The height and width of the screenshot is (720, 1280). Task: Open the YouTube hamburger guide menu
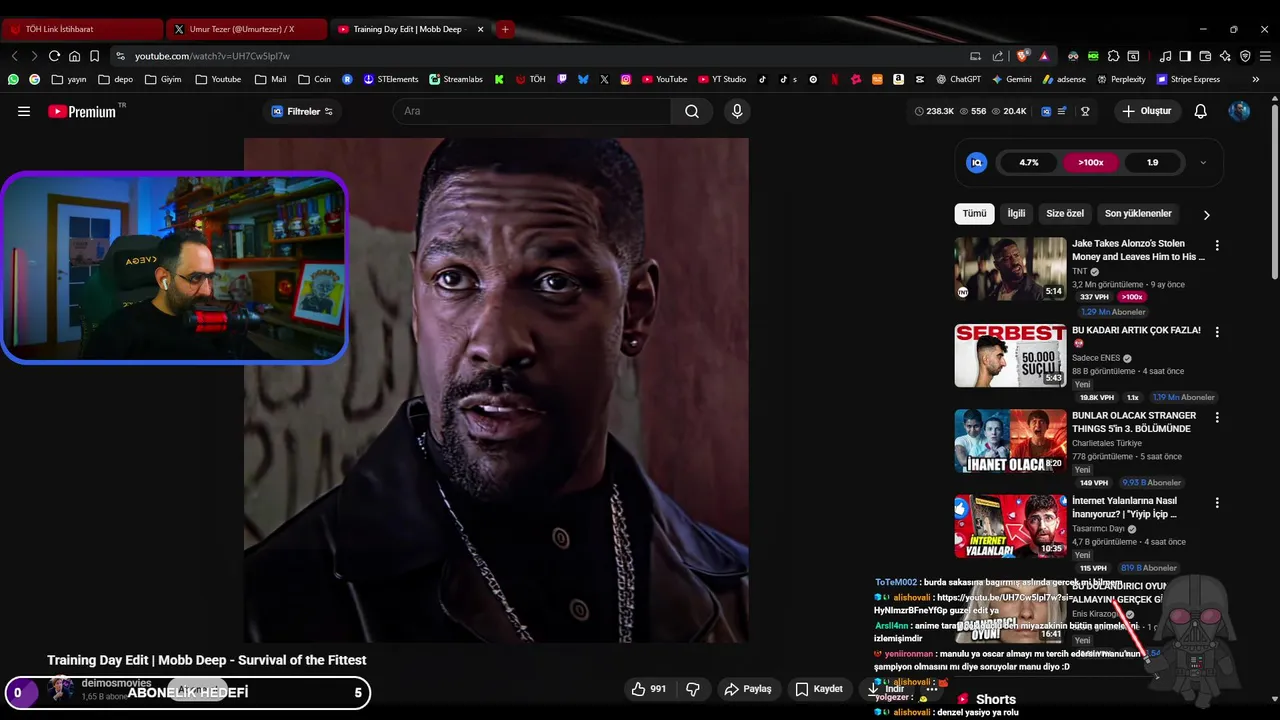point(24,111)
